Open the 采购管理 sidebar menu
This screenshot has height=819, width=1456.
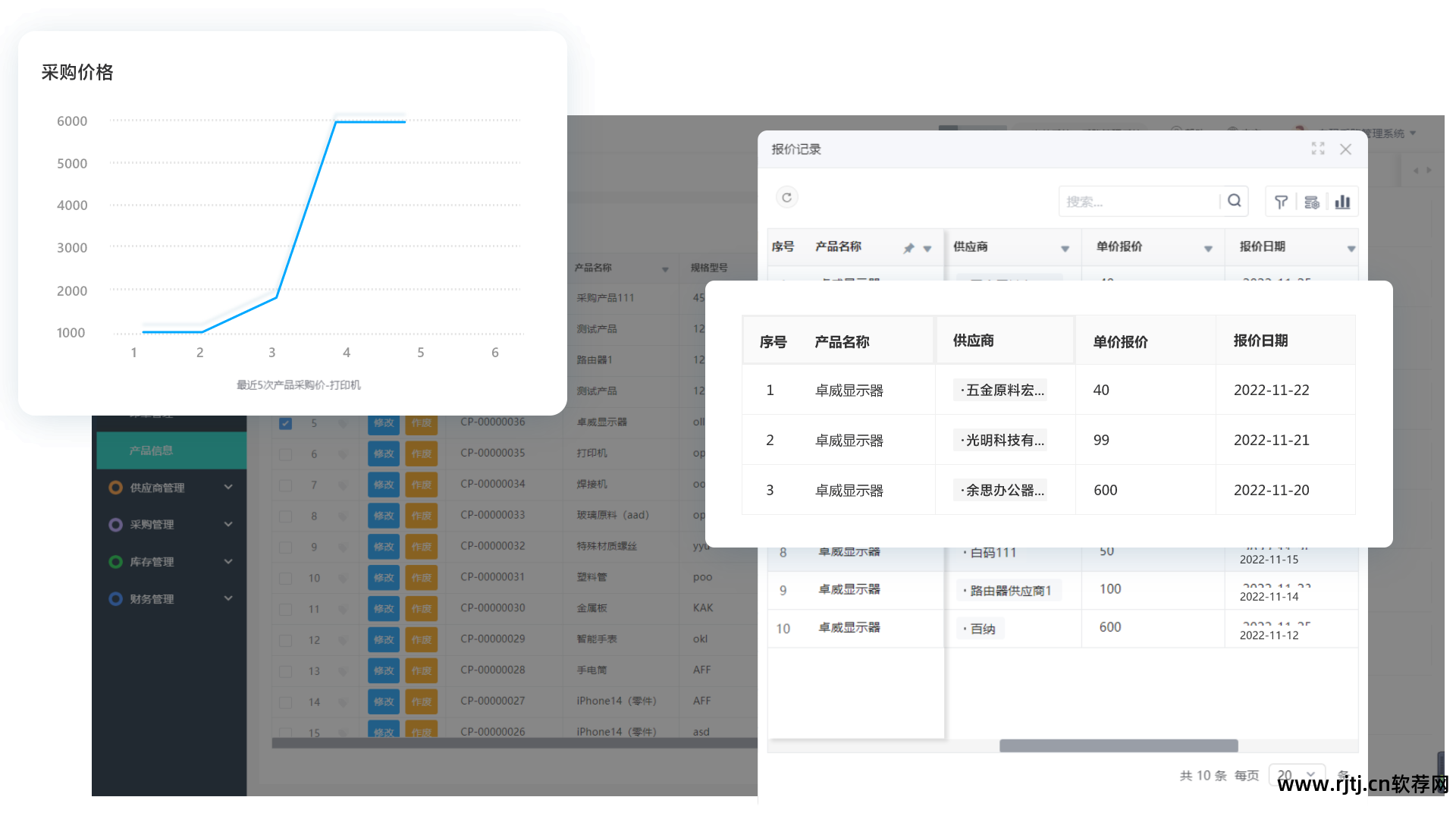(171, 525)
